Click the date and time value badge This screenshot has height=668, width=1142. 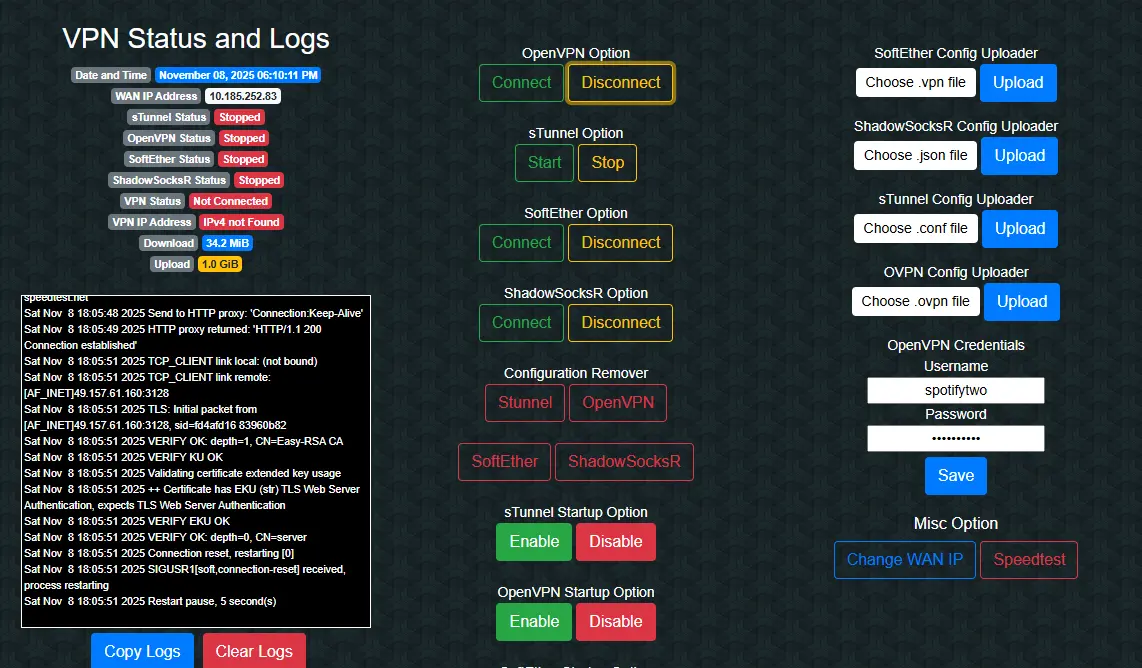coord(238,75)
